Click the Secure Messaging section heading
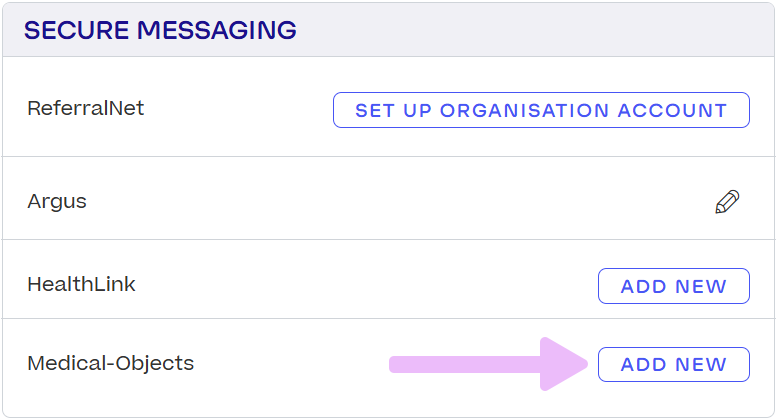This screenshot has height=420, width=778. pyautogui.click(x=160, y=30)
